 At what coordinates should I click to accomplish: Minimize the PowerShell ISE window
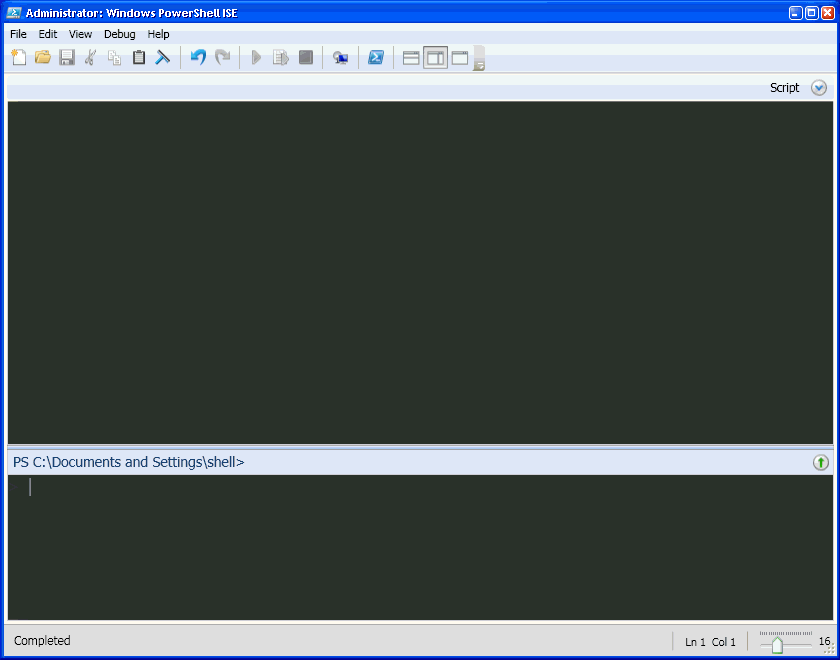(796, 13)
